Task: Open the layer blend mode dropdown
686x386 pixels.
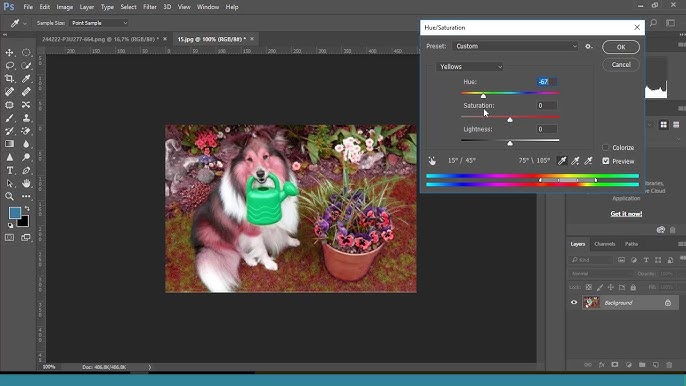Action: (x=601, y=274)
